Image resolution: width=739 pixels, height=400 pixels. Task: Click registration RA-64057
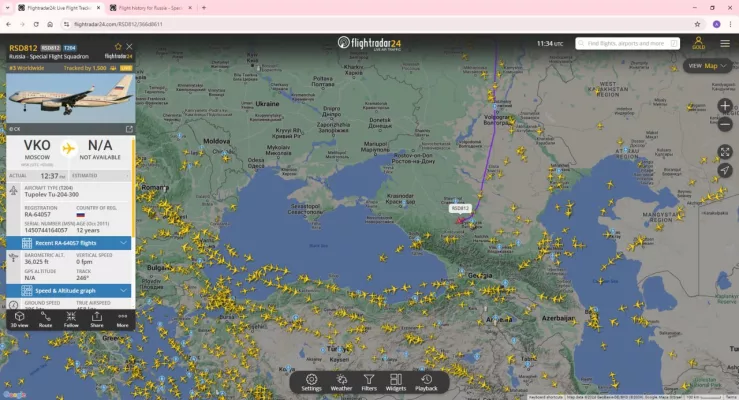[37, 214]
